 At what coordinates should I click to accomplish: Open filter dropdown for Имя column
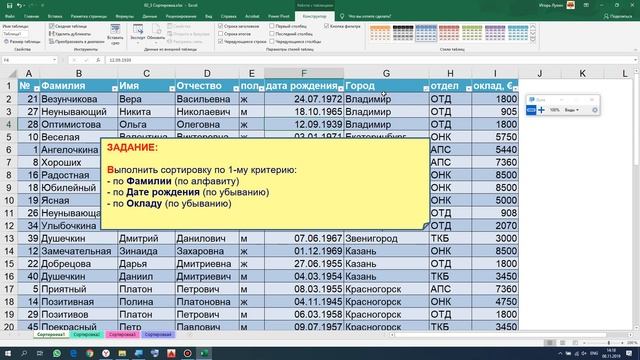click(172, 88)
